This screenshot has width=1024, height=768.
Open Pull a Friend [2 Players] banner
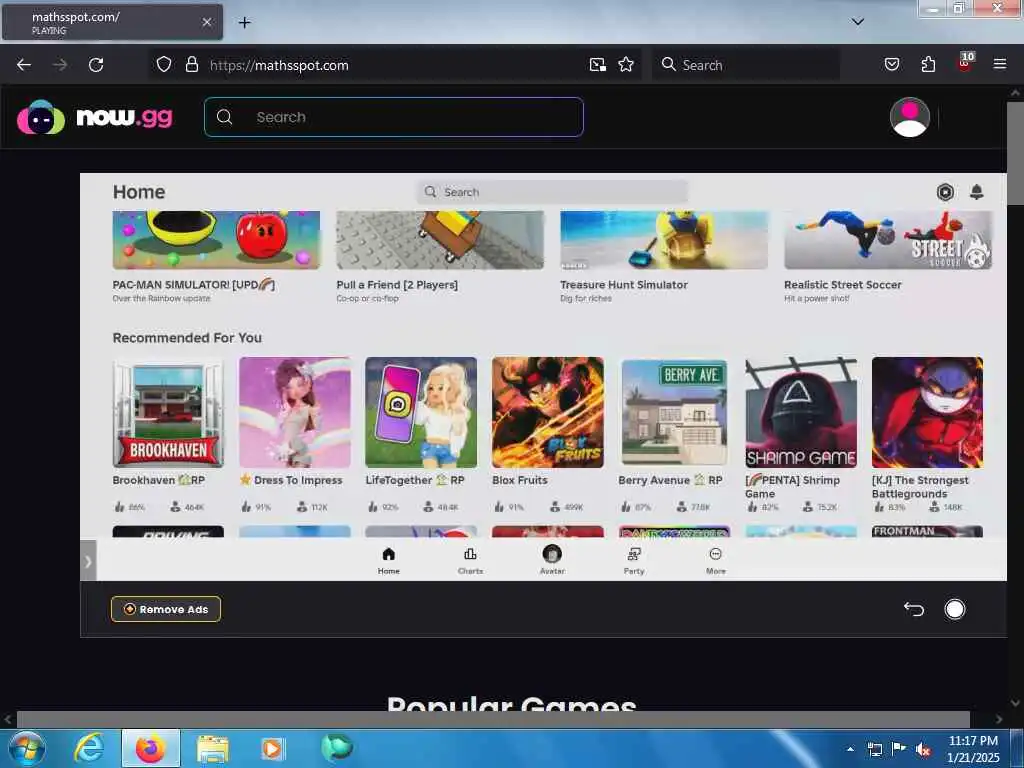click(x=440, y=240)
